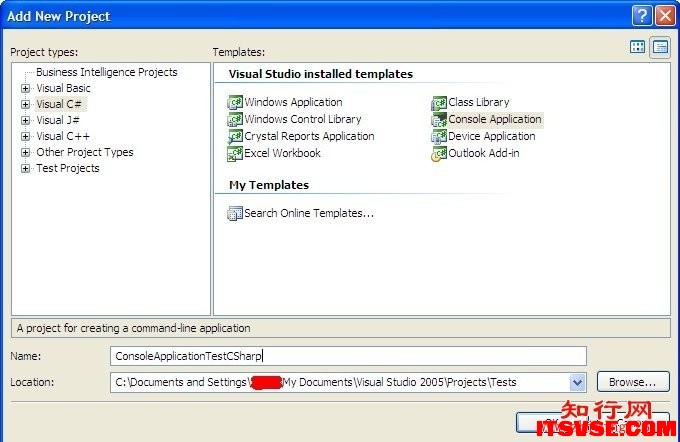
Task: Expand the Visual Basic node
Action: 26,88
